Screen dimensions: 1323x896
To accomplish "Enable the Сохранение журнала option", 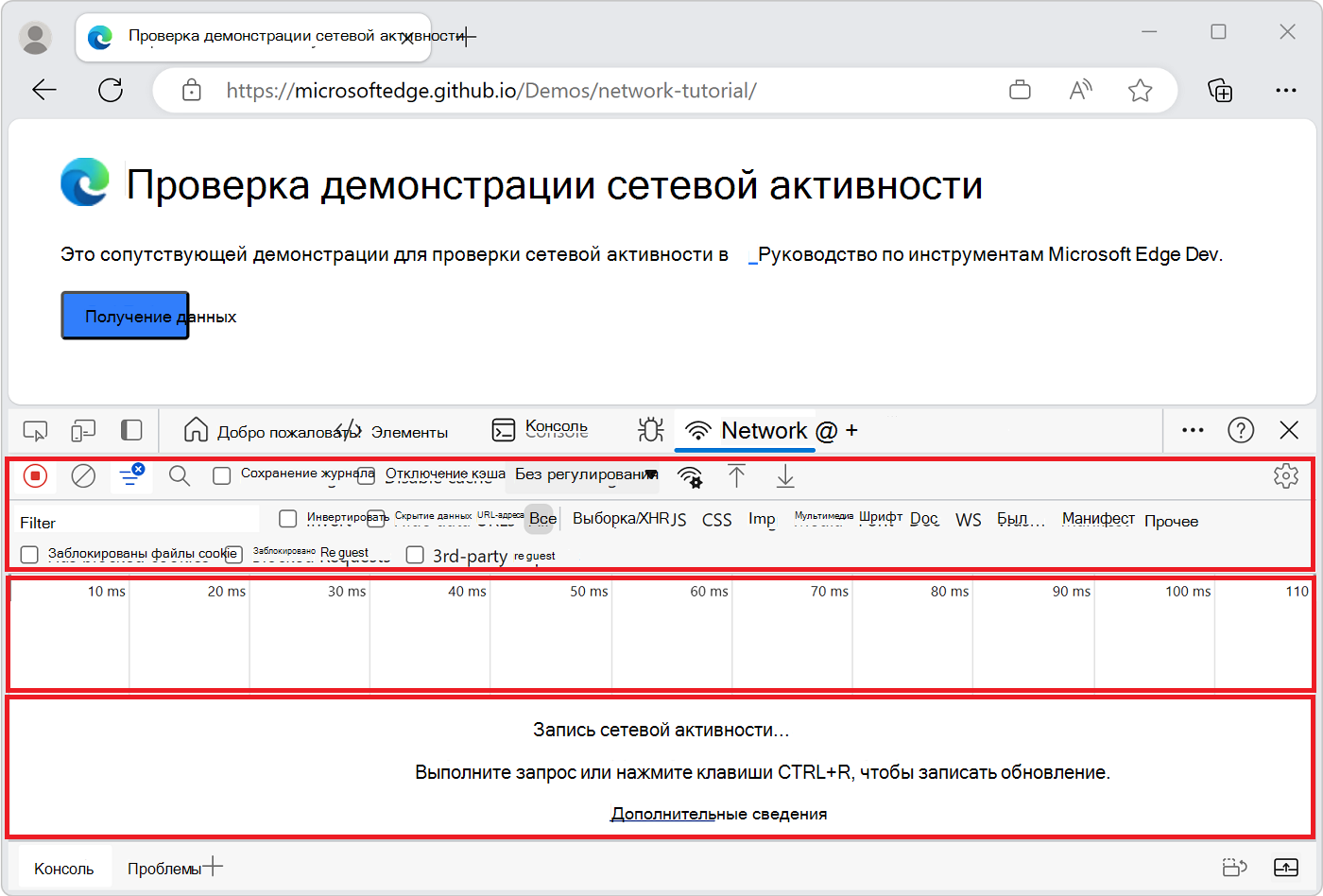I will [x=222, y=475].
